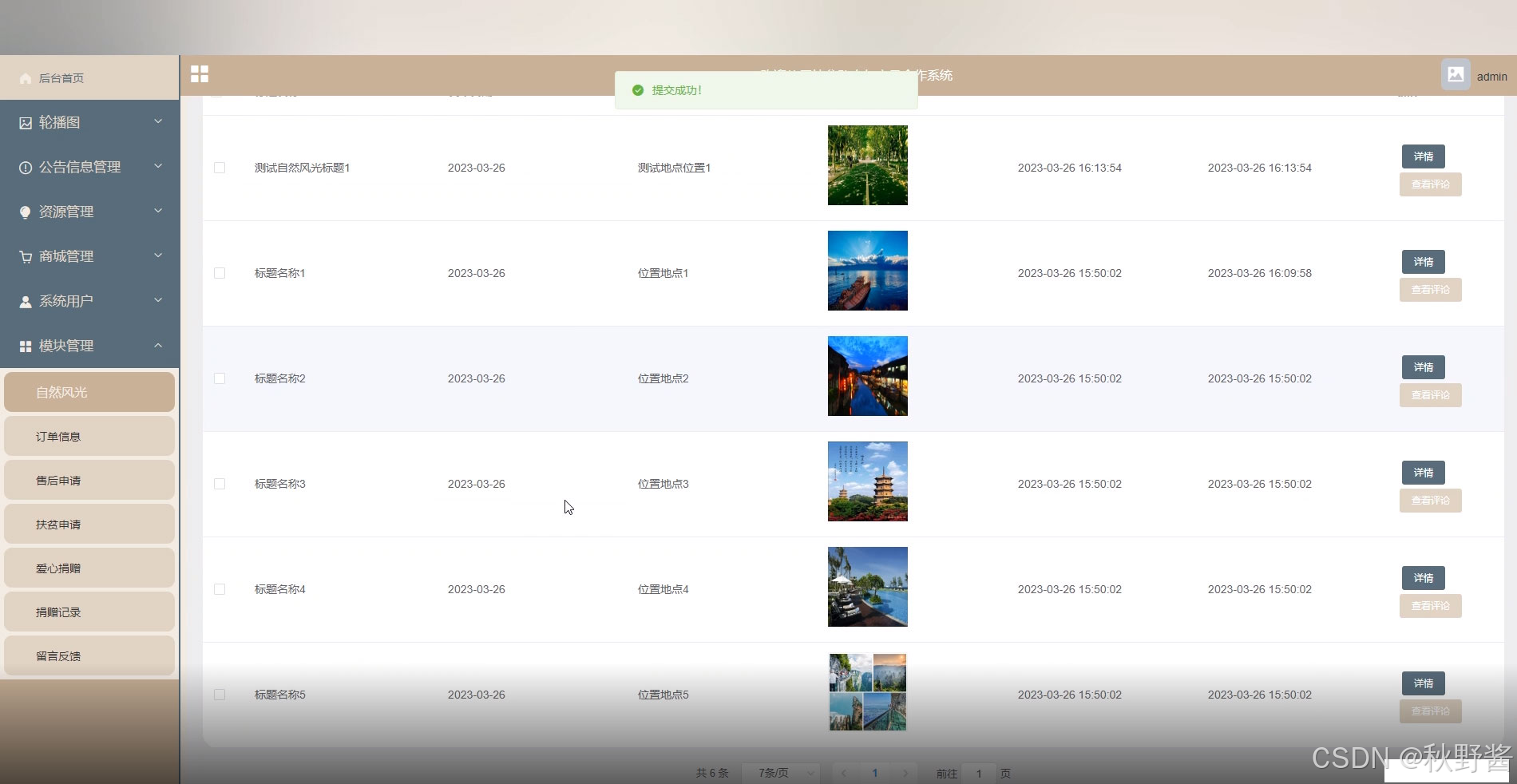
Task: Select the 留言反馈 submenu item
Action: click(x=89, y=655)
